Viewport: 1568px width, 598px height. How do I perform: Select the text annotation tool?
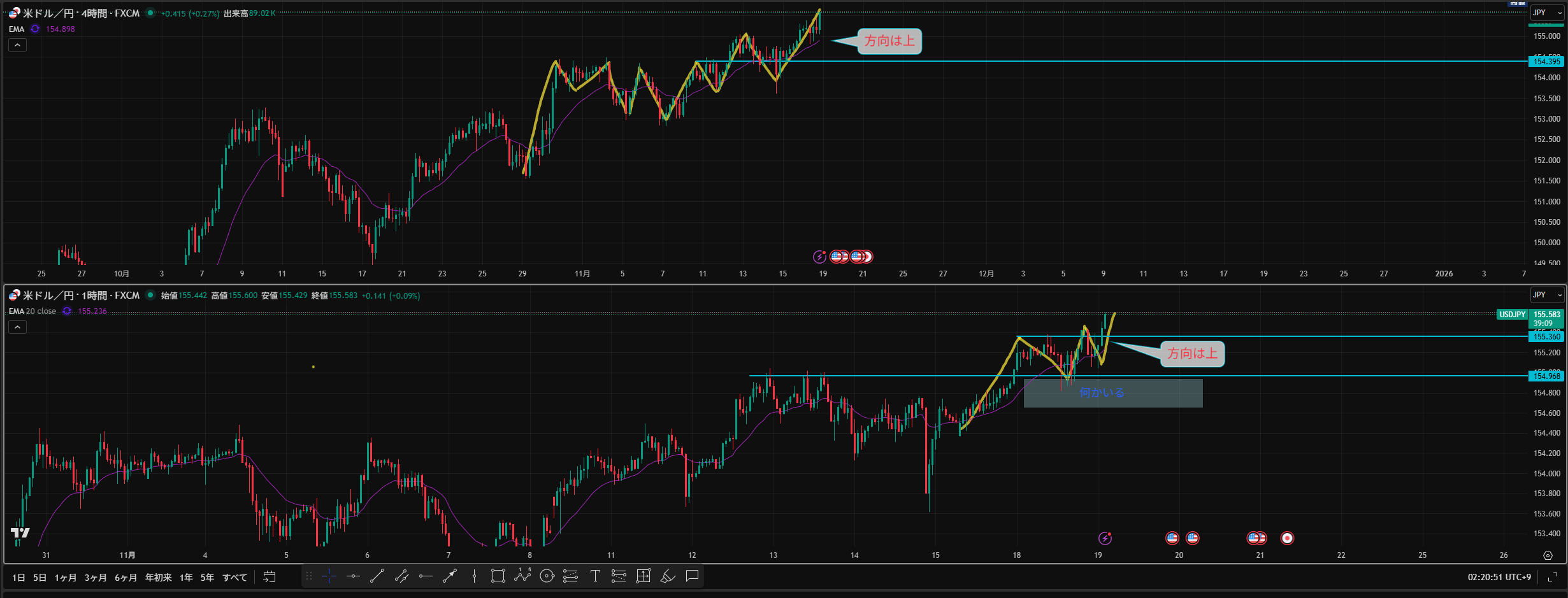(x=595, y=576)
